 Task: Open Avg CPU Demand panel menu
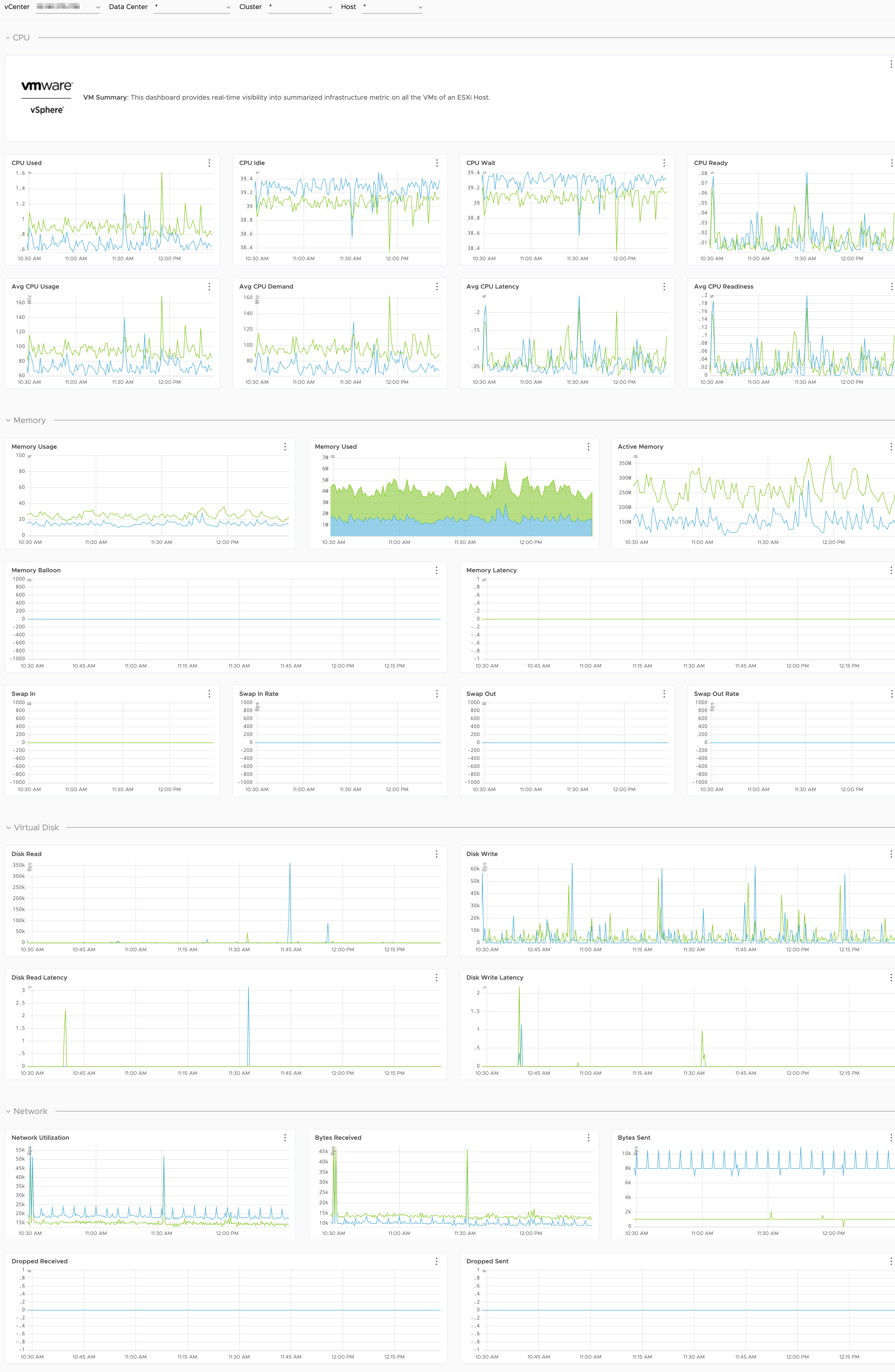pyautogui.click(x=437, y=287)
